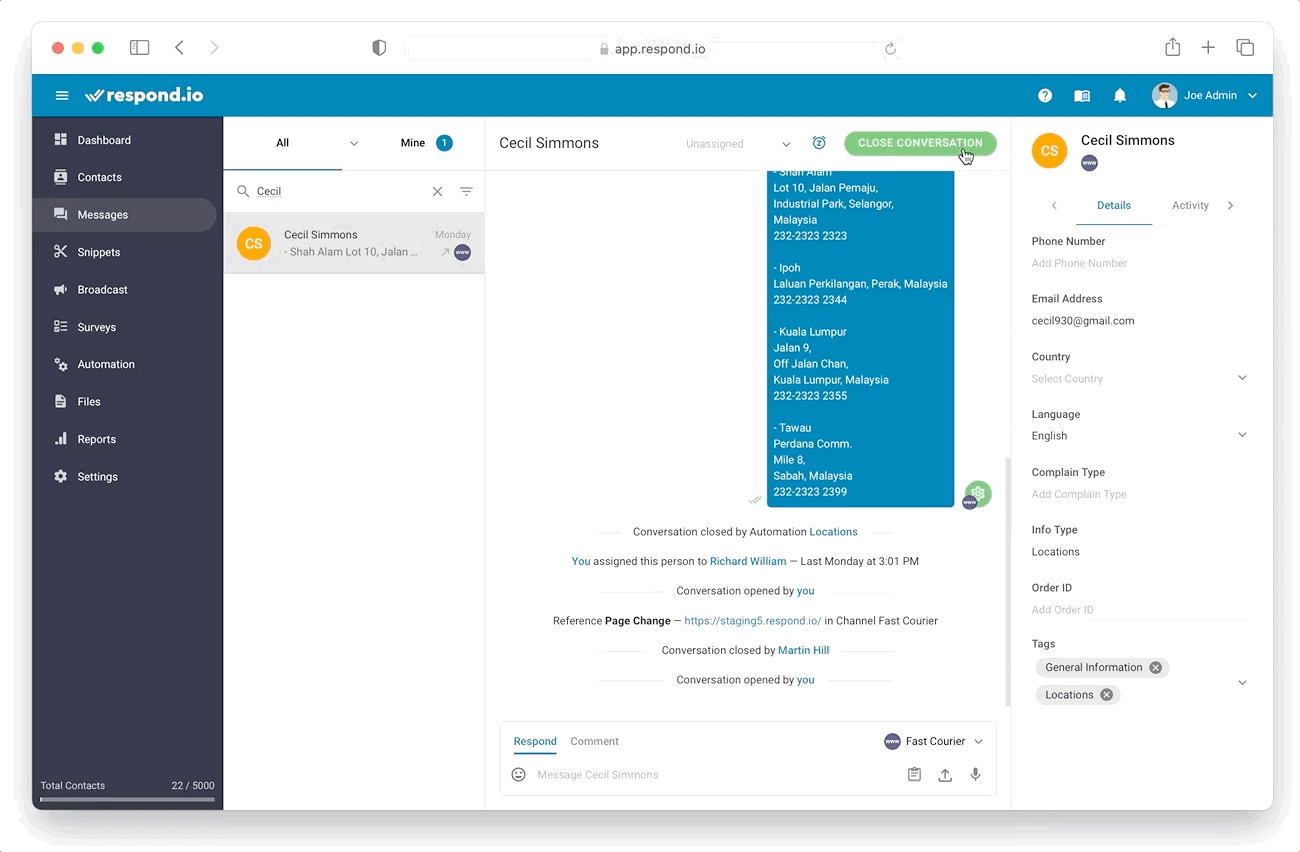1300x852 pixels.
Task: Click the search magnifier icon
Action: click(243, 191)
